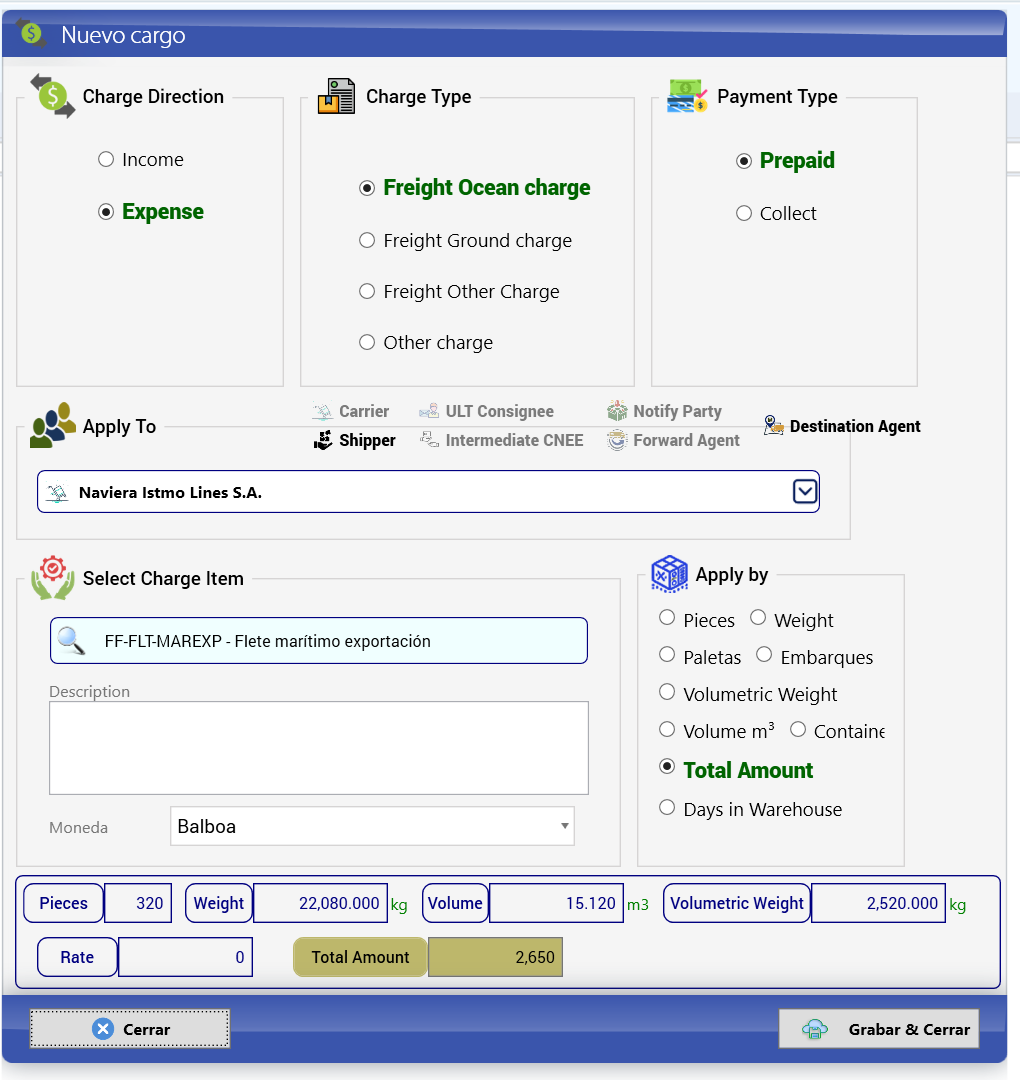Click the charge item field FF-FLT-MAREXP
Image resolution: width=1020 pixels, height=1080 pixels.
319,641
